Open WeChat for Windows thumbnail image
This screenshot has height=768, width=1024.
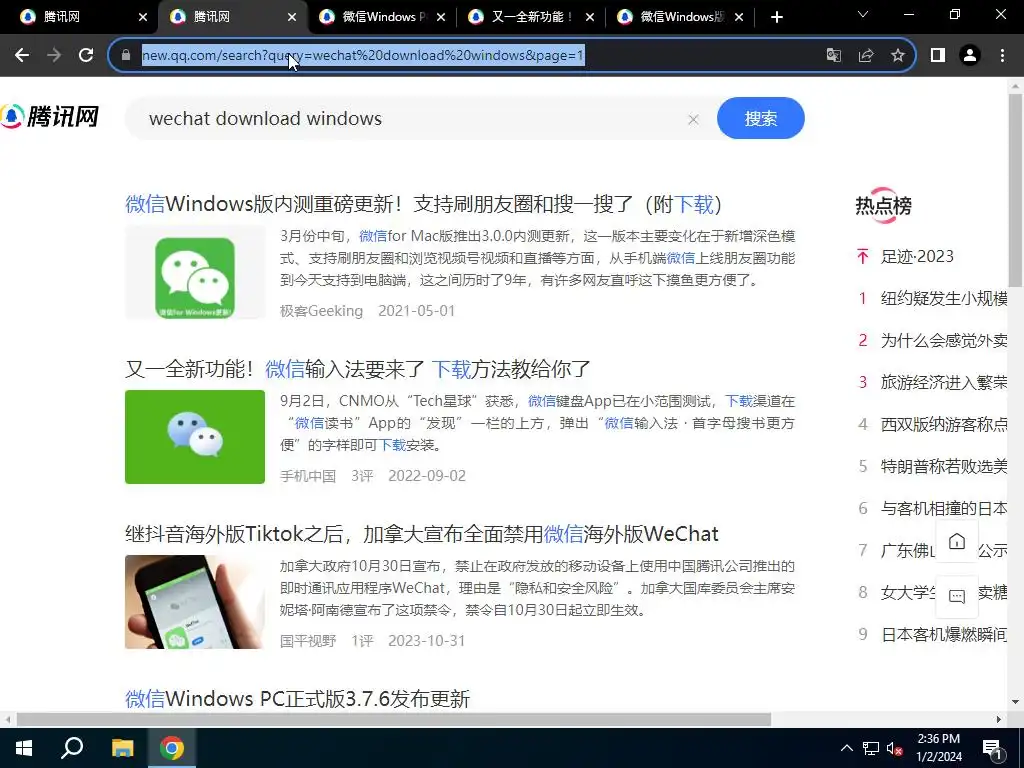[x=195, y=272]
